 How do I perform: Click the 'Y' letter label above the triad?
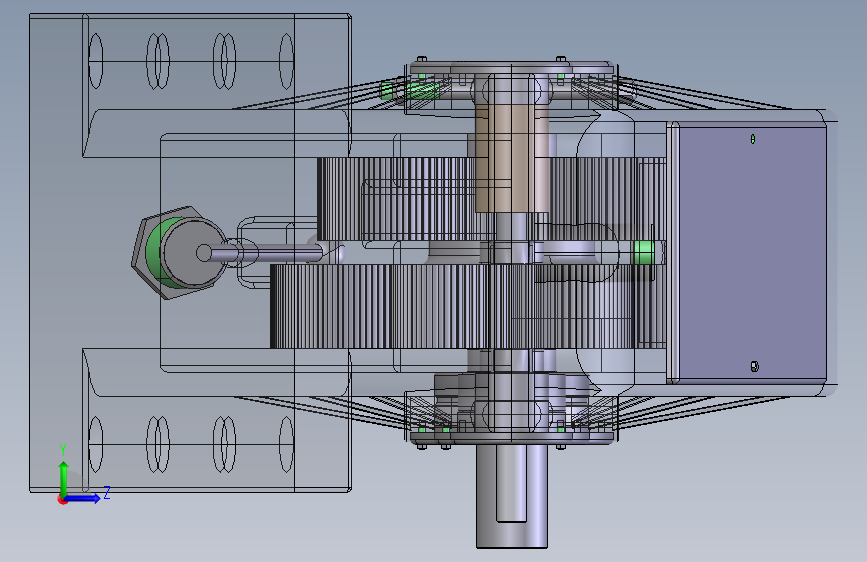(64, 450)
